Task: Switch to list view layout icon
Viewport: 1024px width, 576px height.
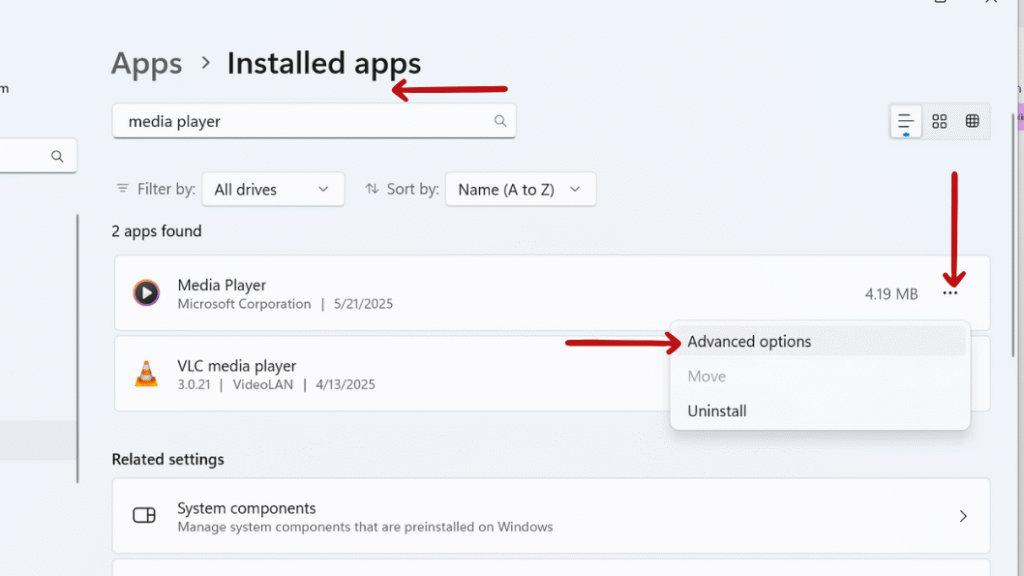Action: pyautogui.click(x=906, y=121)
